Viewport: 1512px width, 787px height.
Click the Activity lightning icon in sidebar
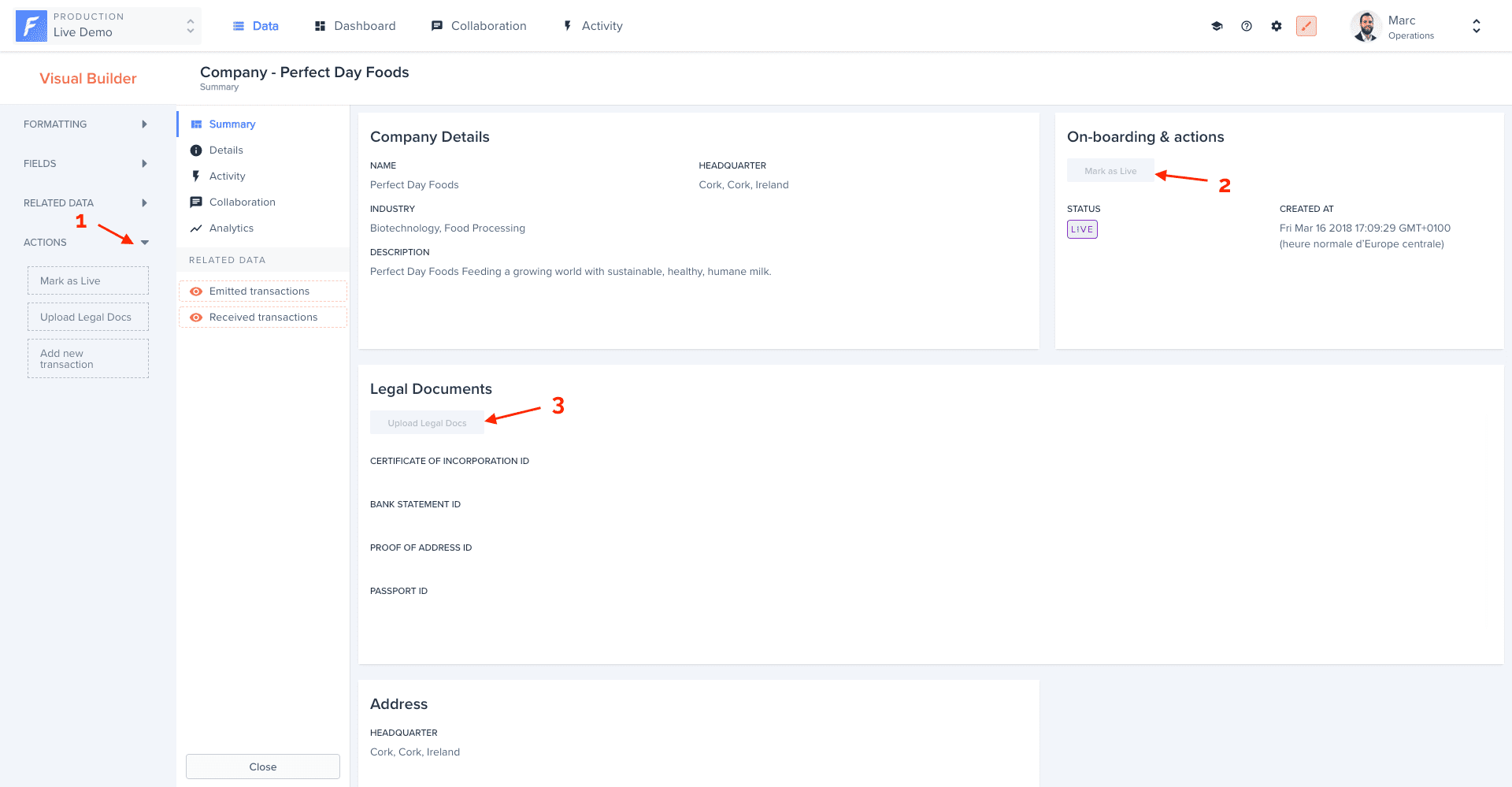point(196,176)
